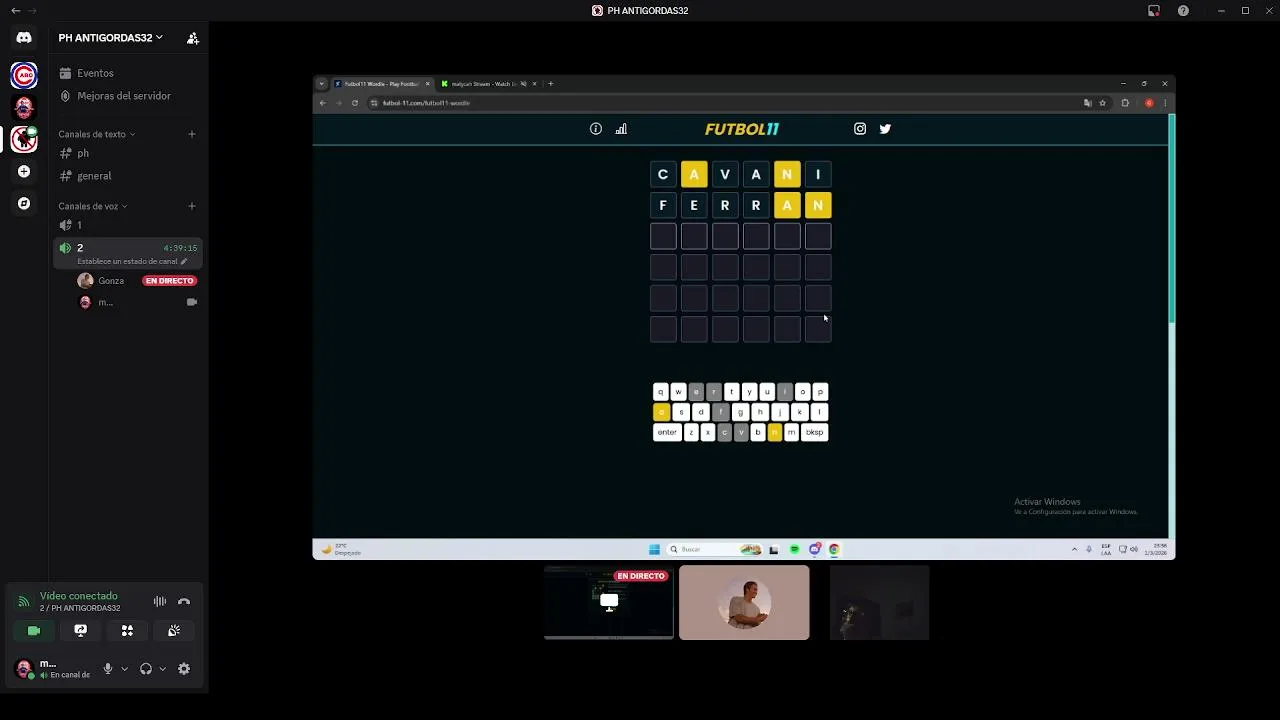Reload the page in streamed Chrome window

click(x=354, y=103)
